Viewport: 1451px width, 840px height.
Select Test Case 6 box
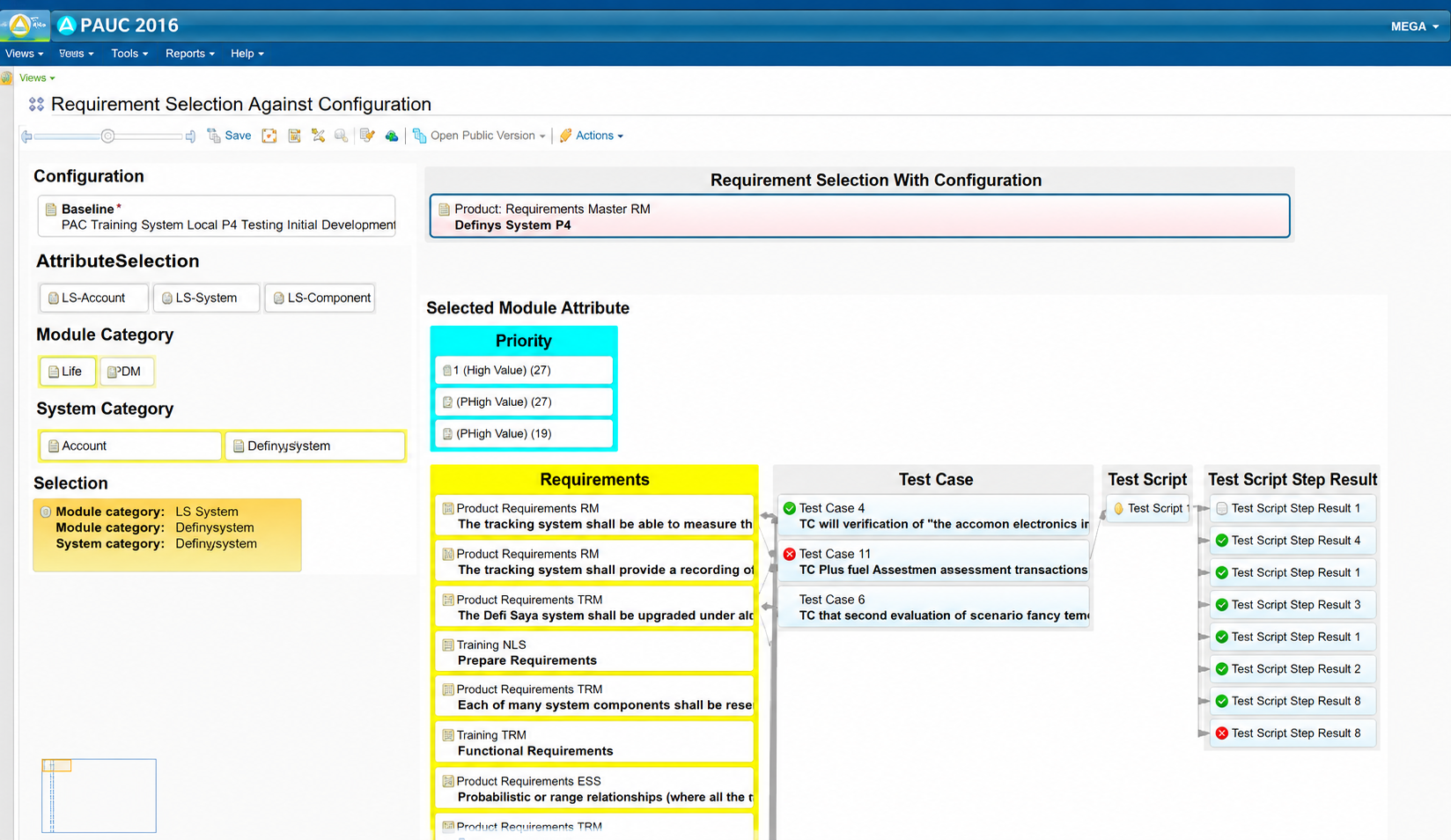coord(934,608)
